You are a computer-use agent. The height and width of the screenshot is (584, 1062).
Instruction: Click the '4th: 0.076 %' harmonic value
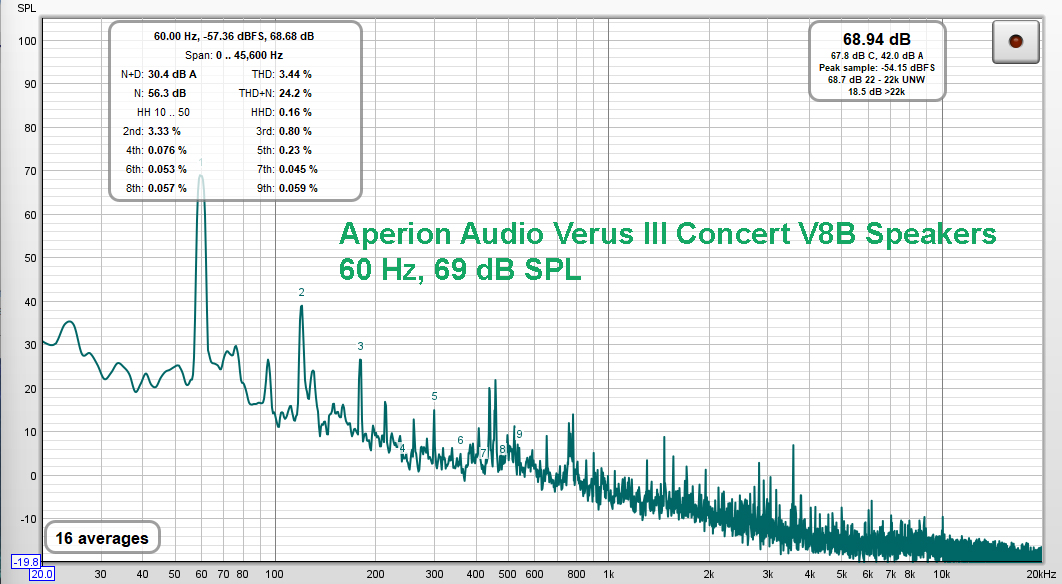tap(156, 150)
